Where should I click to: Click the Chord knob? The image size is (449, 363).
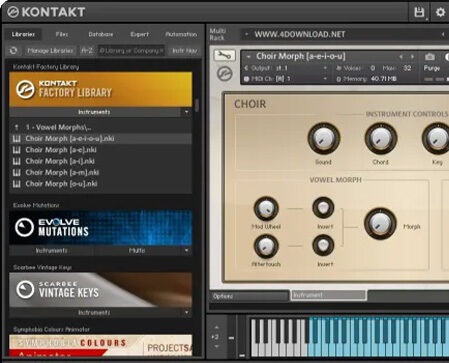click(x=380, y=138)
